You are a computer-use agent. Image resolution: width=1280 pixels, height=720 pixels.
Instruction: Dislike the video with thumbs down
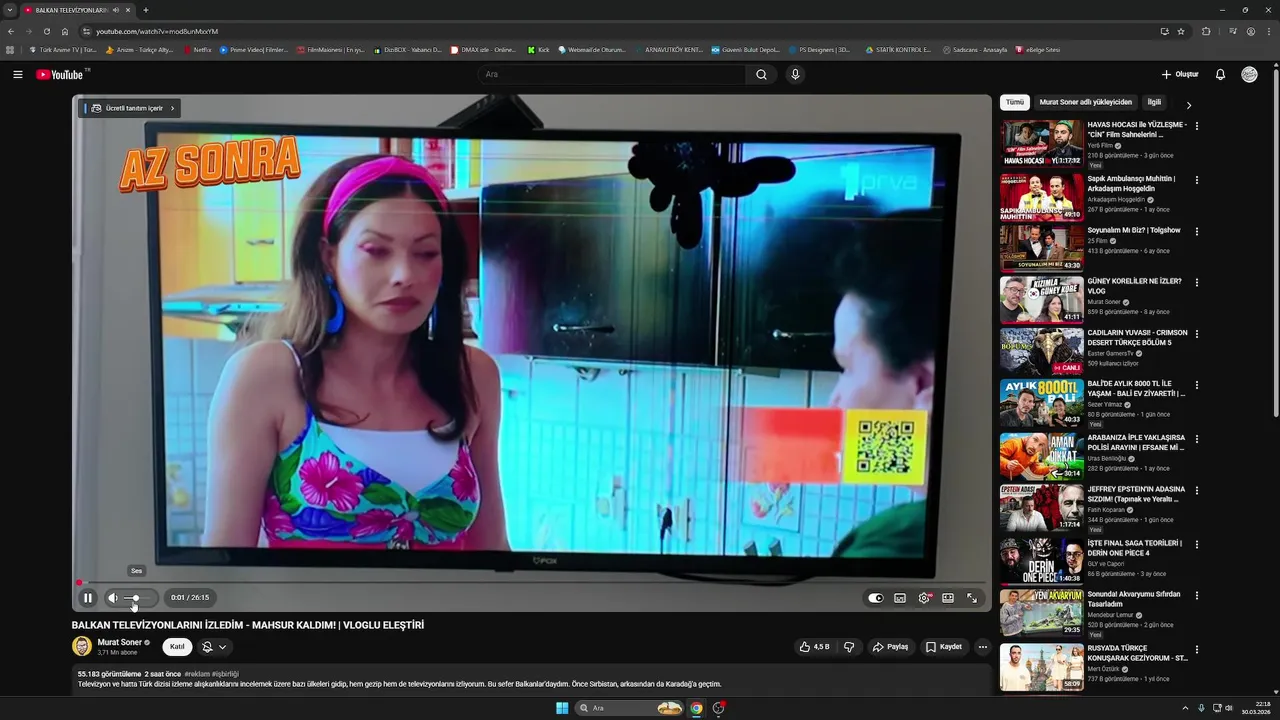849,647
